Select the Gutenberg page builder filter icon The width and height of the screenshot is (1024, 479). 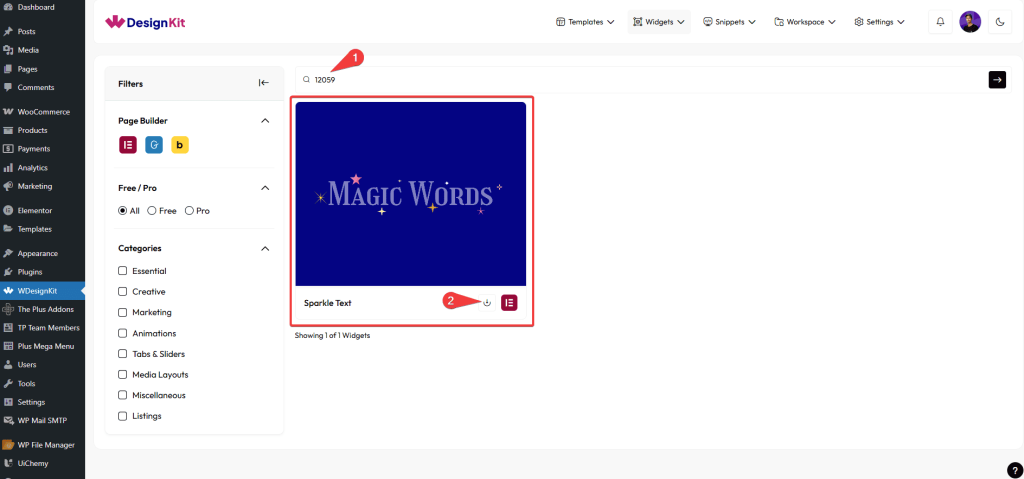click(x=154, y=145)
